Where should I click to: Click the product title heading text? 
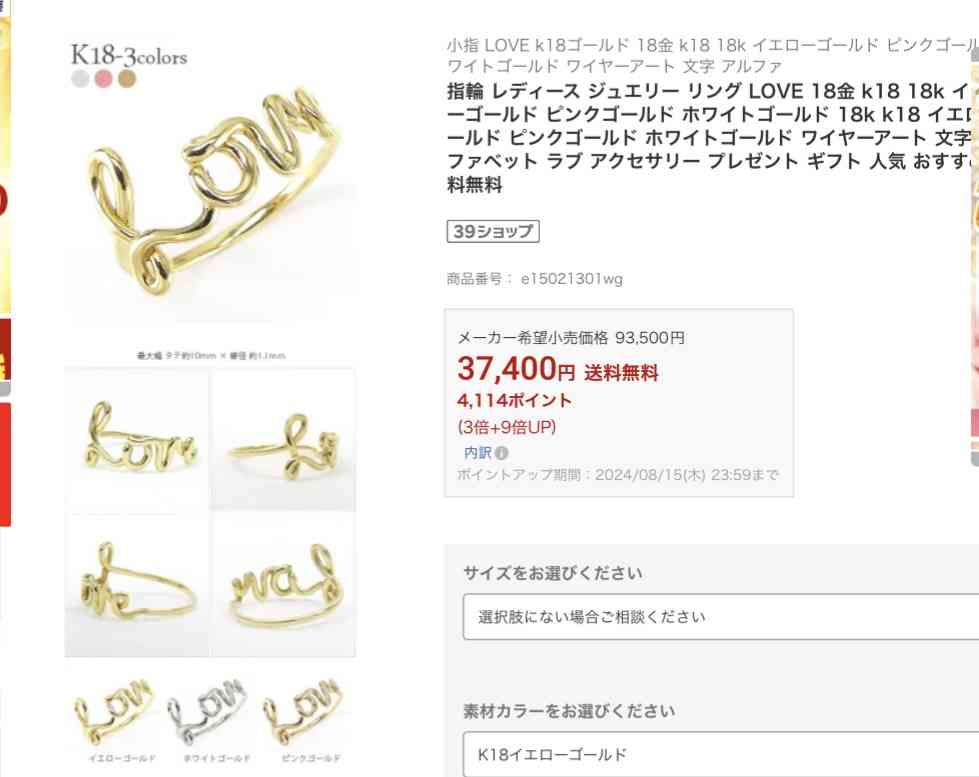[x=712, y=138]
